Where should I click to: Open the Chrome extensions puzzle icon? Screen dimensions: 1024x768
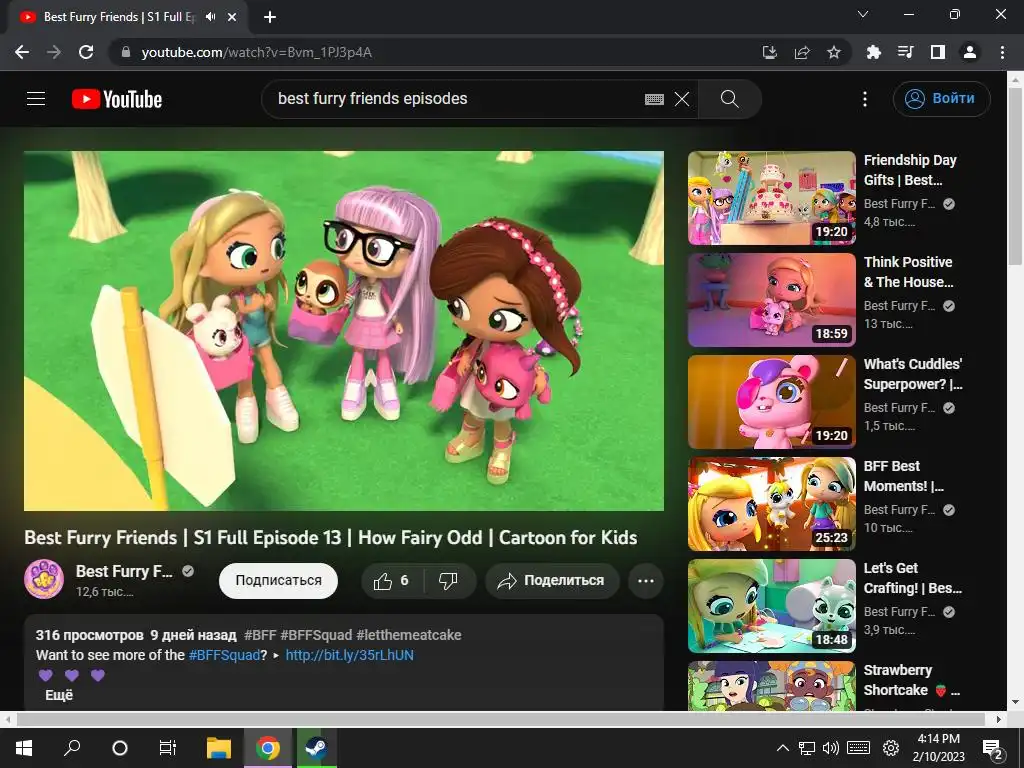[x=874, y=52]
